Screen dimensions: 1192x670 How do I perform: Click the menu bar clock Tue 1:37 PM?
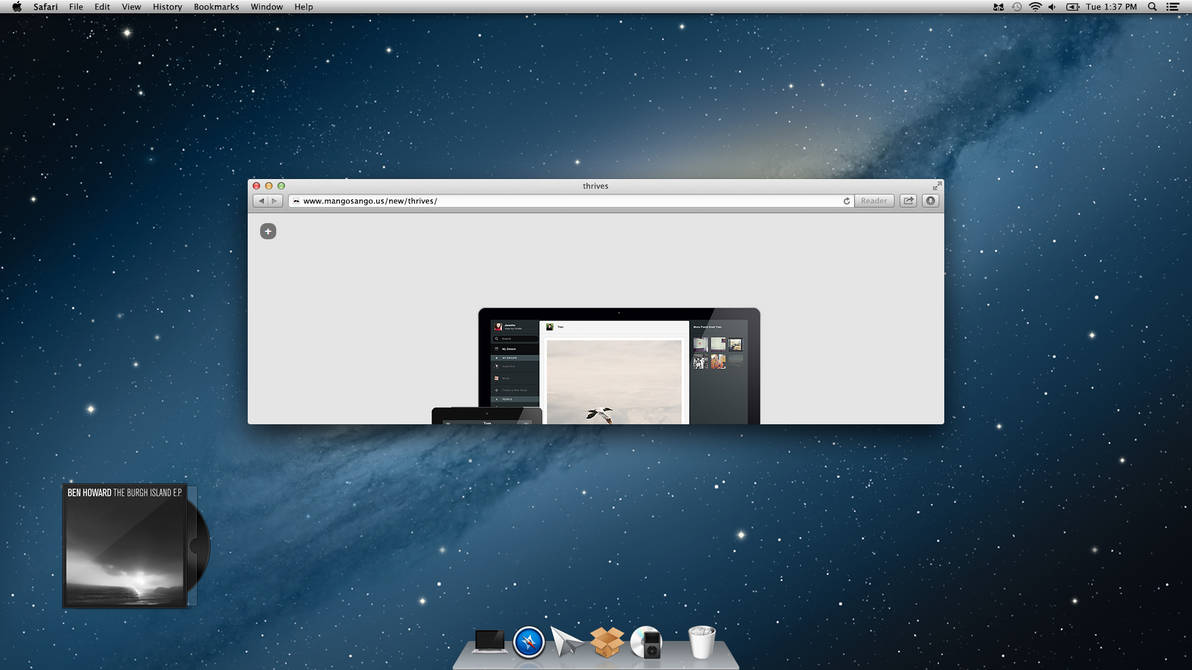click(x=1111, y=7)
